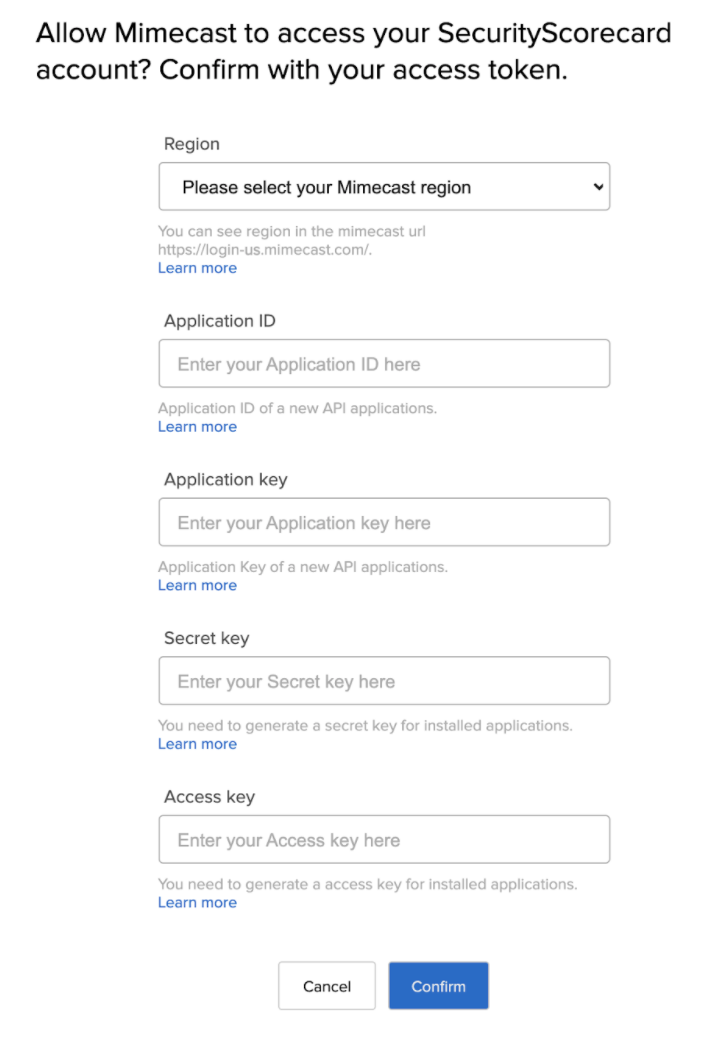Open 'Learn more' below Application key
This screenshot has width=712, height=1054.
point(197,585)
